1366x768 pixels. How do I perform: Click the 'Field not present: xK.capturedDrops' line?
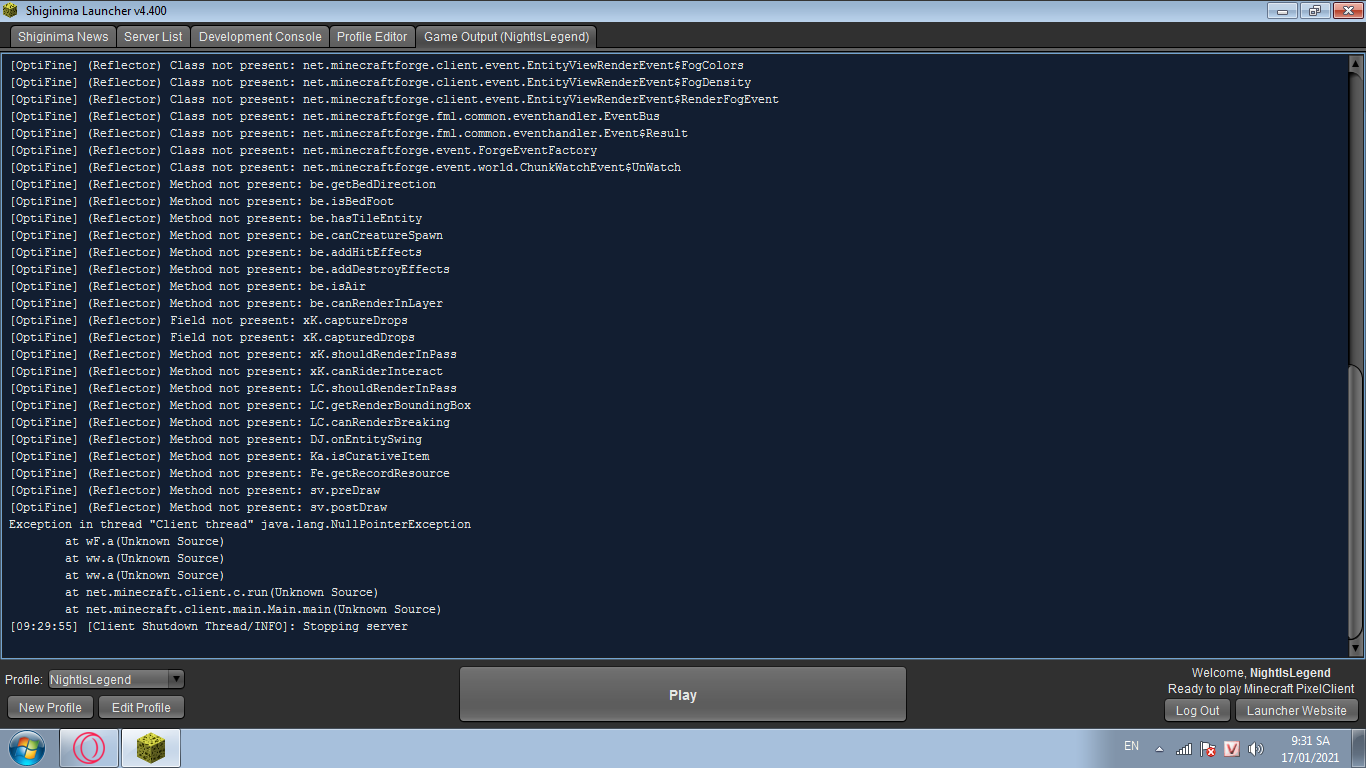[x=212, y=337]
